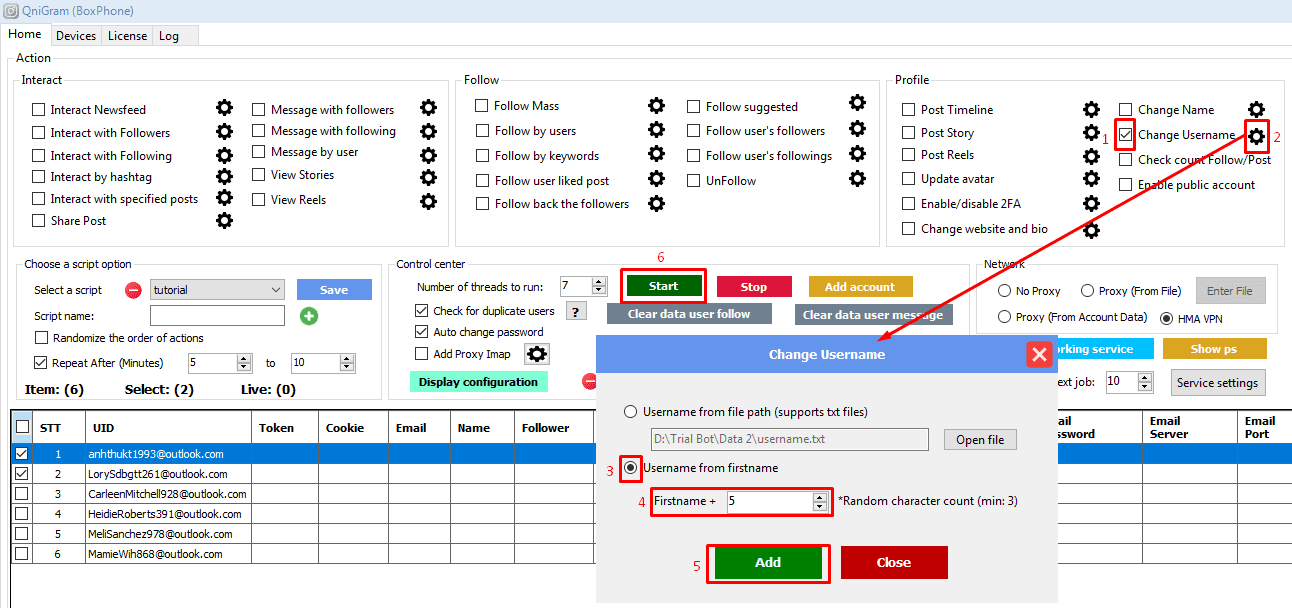The height and width of the screenshot is (608, 1292).
Task: Toggle Auto change password checkbox
Action: 421,332
